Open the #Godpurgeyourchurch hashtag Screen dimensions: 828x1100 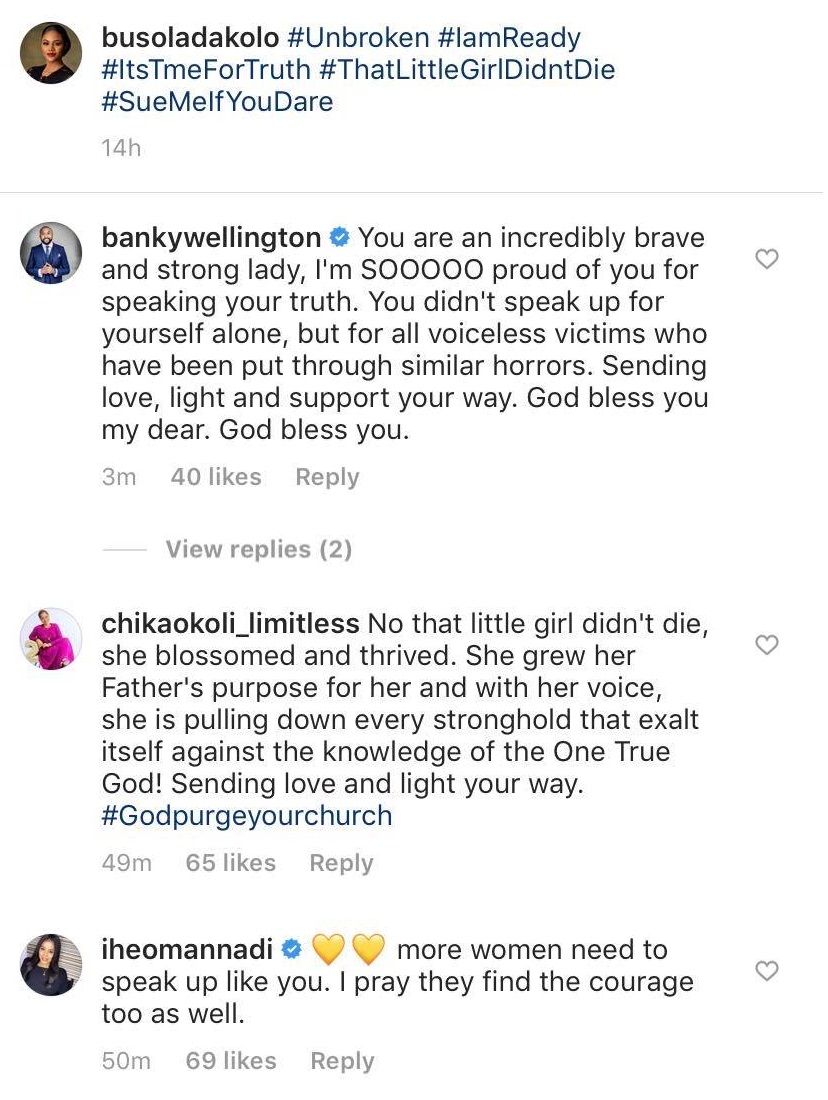[247, 816]
